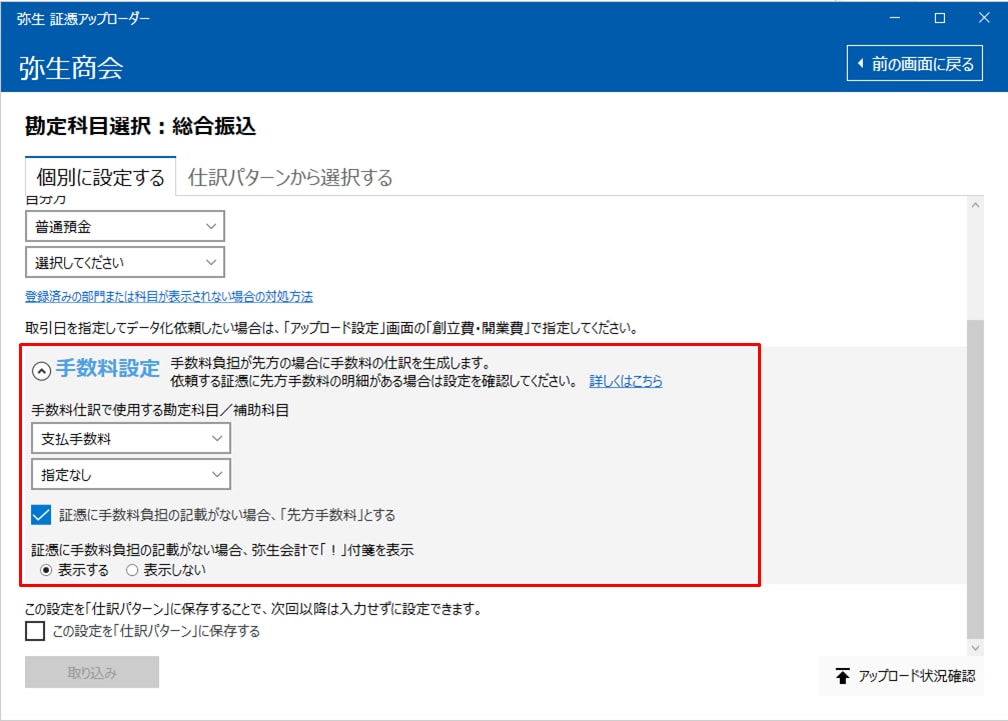Screen dimensions: 1008x721
Task: Click the scrollbar up arrow
Action: coord(975,206)
